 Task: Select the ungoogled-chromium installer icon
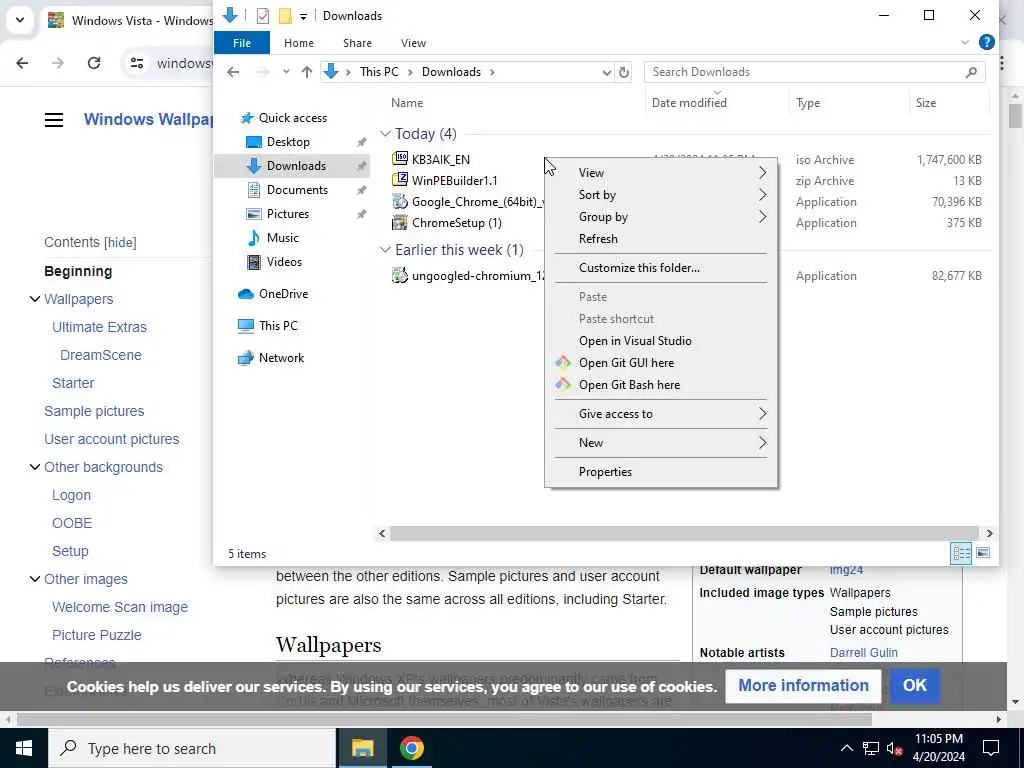click(400, 276)
